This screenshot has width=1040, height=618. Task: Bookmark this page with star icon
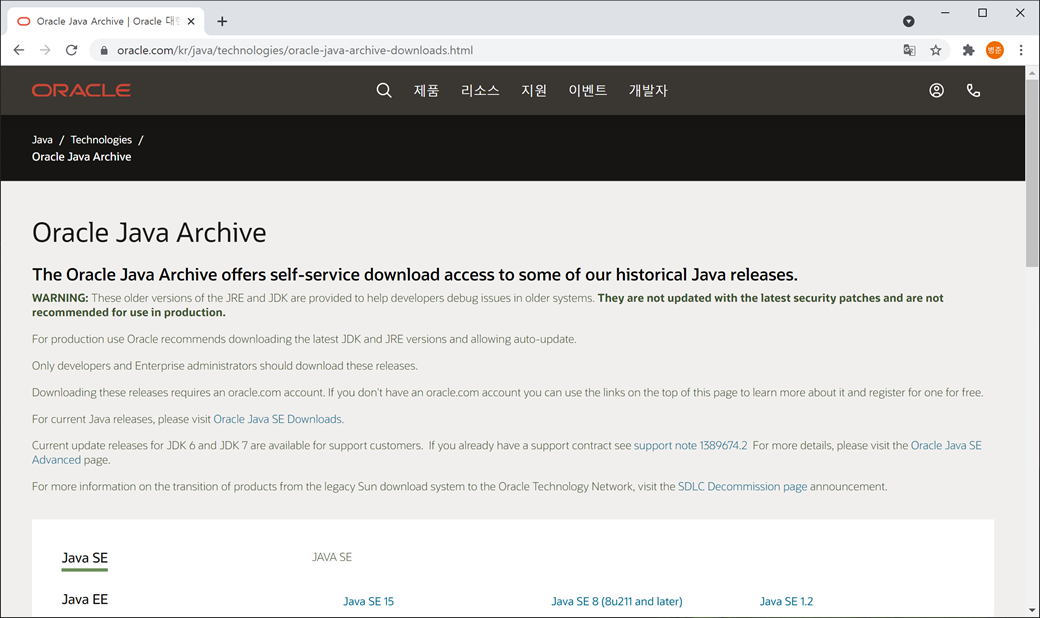[x=935, y=50]
